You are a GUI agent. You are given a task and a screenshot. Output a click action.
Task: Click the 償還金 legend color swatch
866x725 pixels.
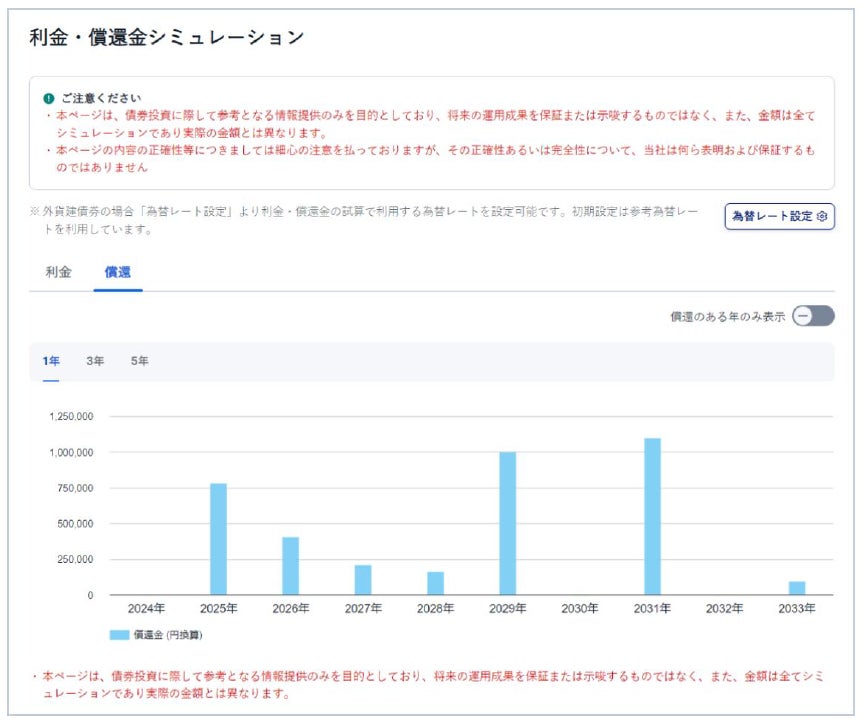pyautogui.click(x=119, y=635)
